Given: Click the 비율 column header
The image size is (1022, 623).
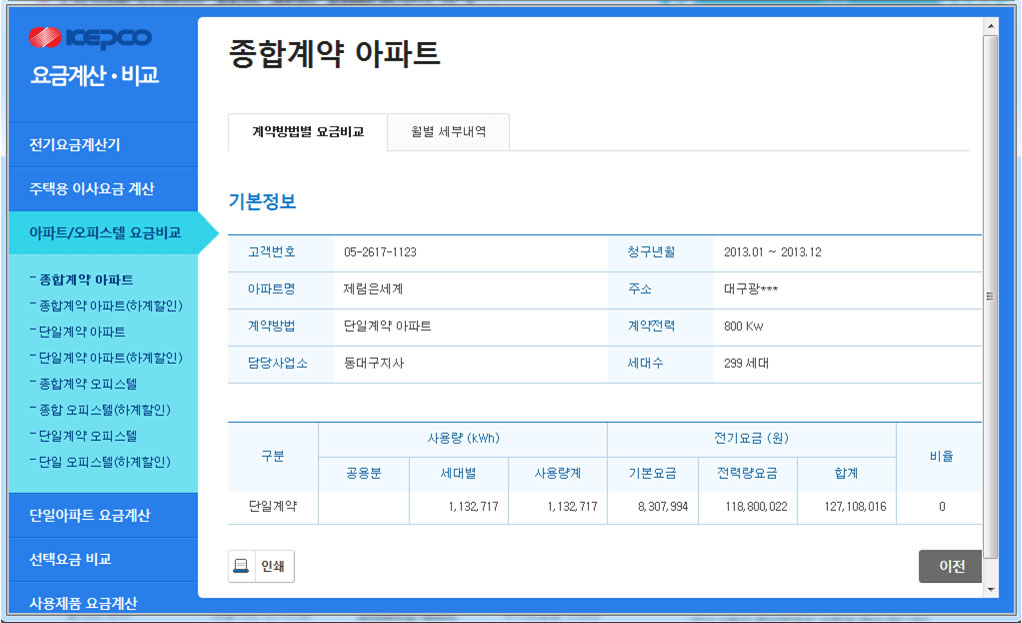Looking at the screenshot, I should click(941, 456).
